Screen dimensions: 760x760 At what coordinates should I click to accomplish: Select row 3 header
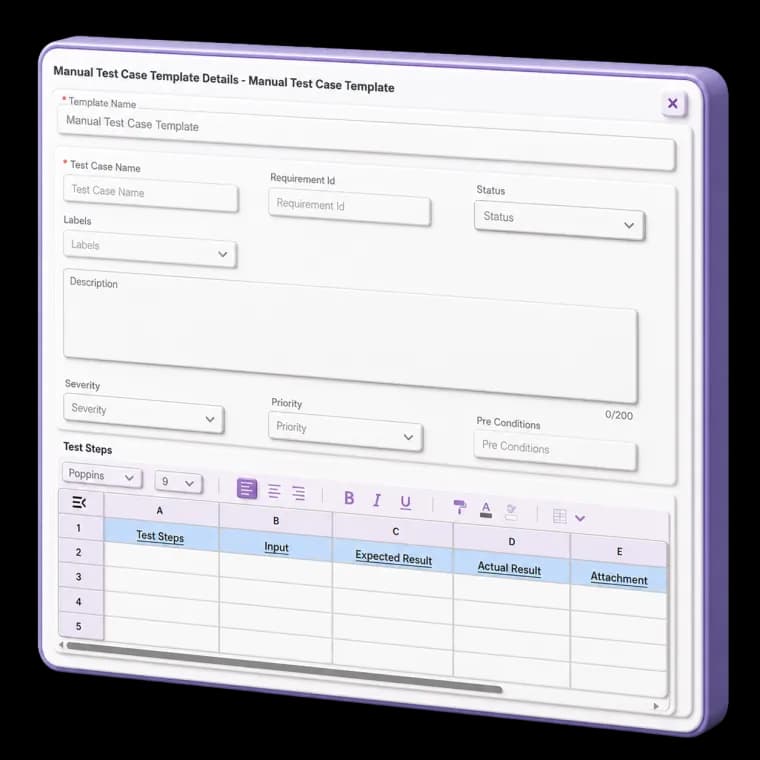point(79,577)
